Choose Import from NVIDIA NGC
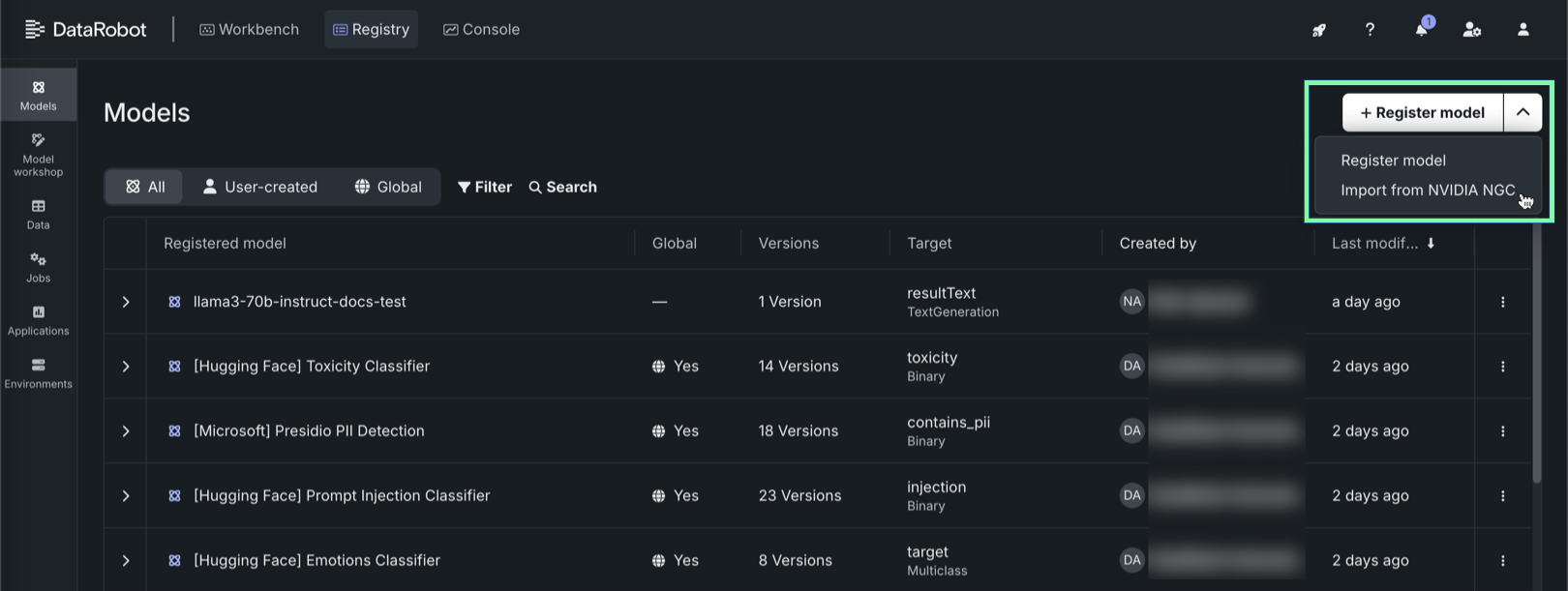This screenshot has height=591, width=1568. tap(1427, 191)
